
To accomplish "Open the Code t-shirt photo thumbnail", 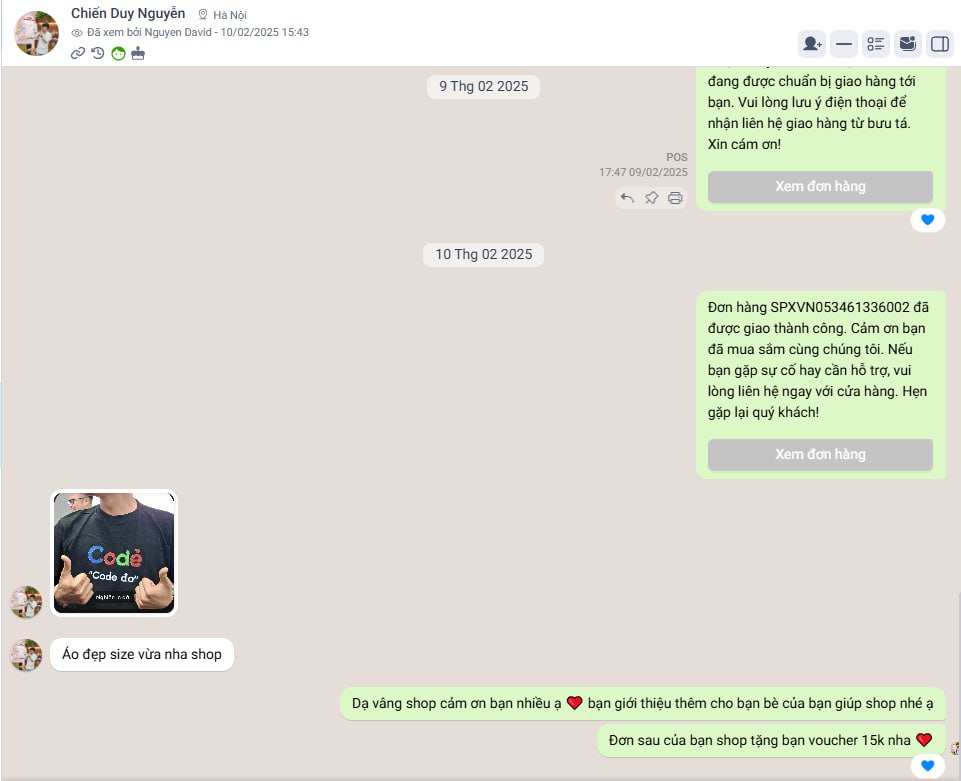I will coord(114,553).
